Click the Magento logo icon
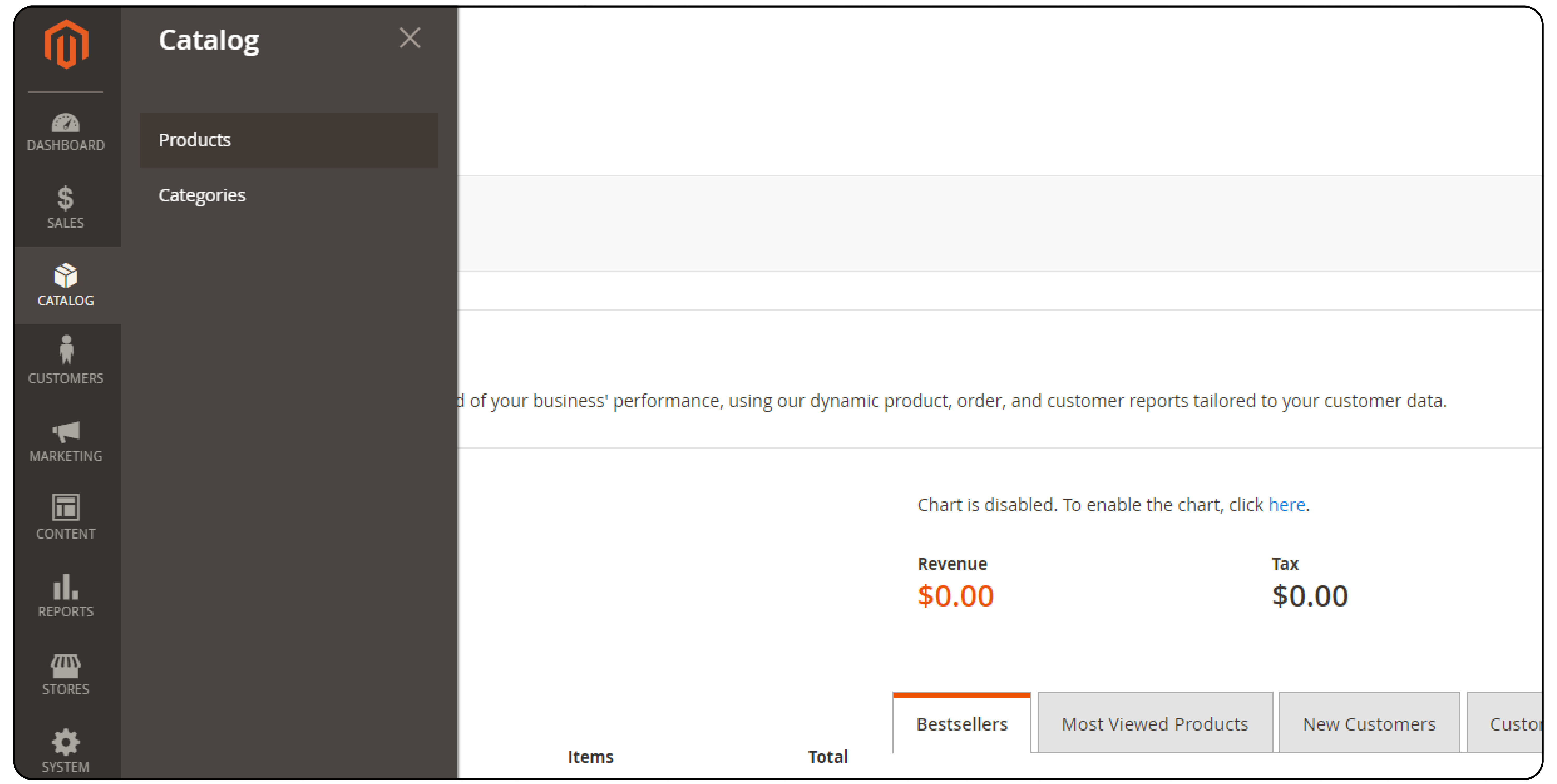This screenshot has width=1557, height=784. tap(66, 44)
